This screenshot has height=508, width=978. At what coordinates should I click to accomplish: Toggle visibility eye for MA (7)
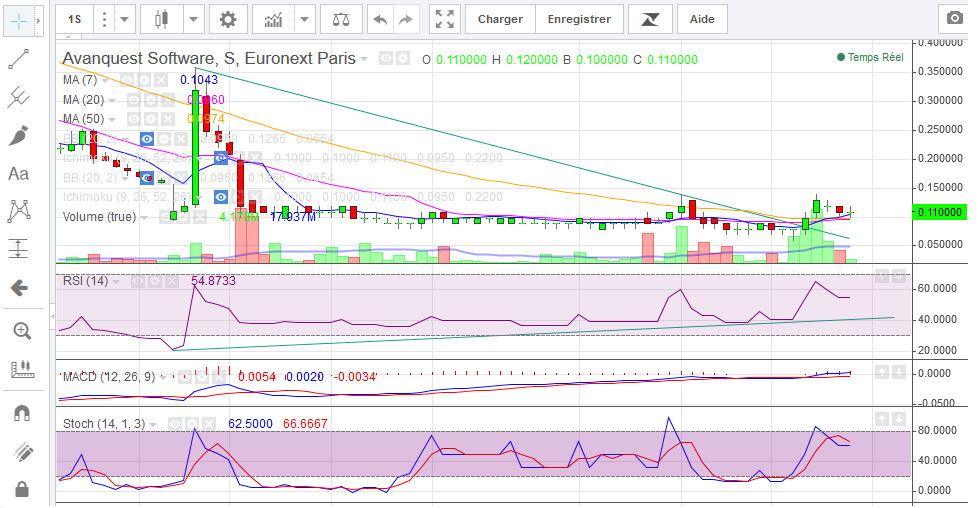click(x=128, y=79)
